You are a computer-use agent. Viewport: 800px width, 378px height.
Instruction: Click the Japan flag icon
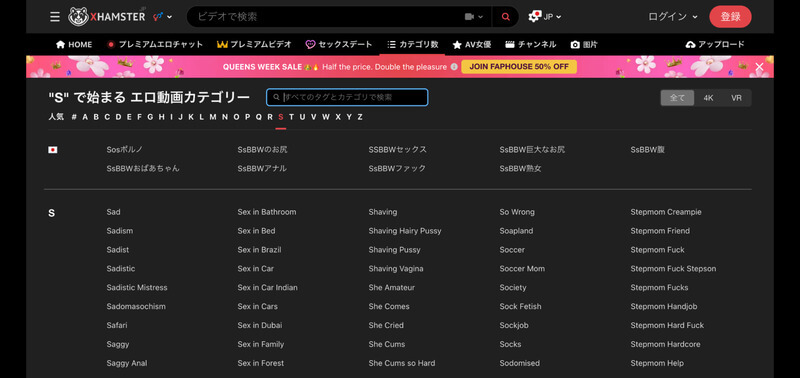[53, 150]
